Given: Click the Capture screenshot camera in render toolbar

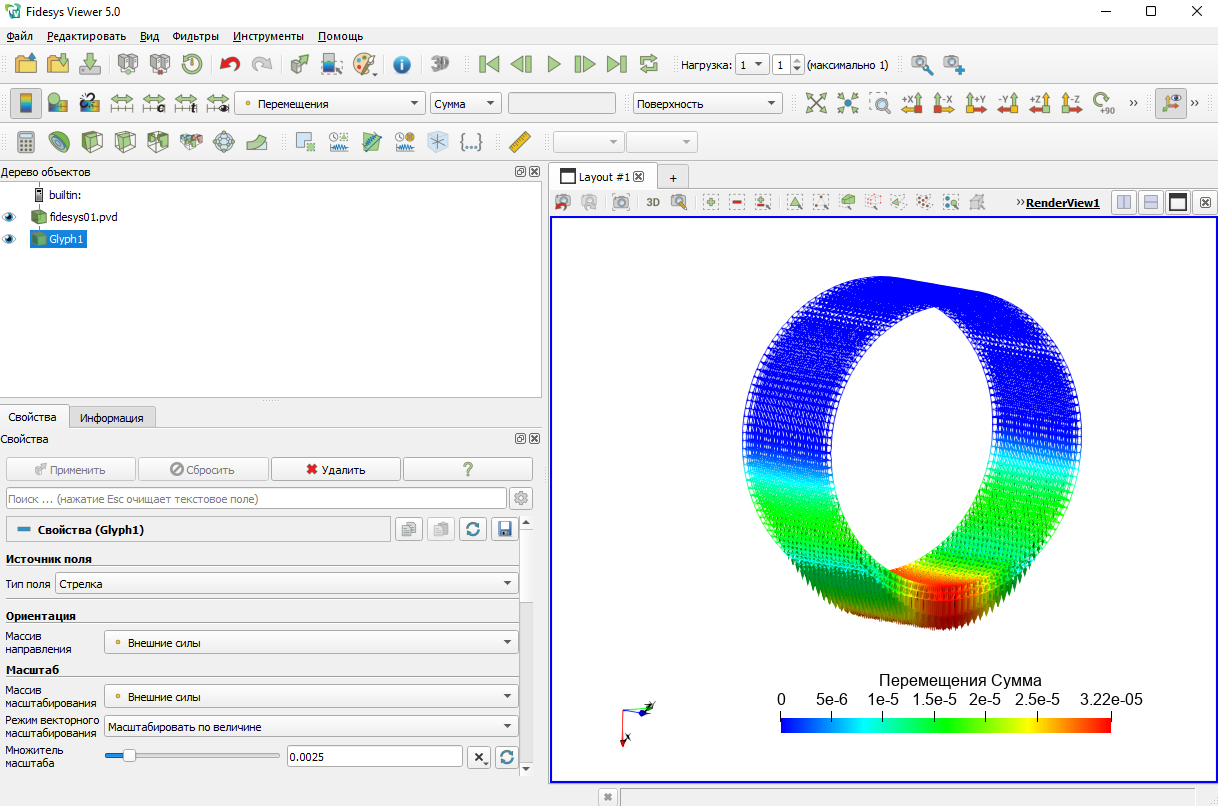Looking at the screenshot, I should click(621, 202).
